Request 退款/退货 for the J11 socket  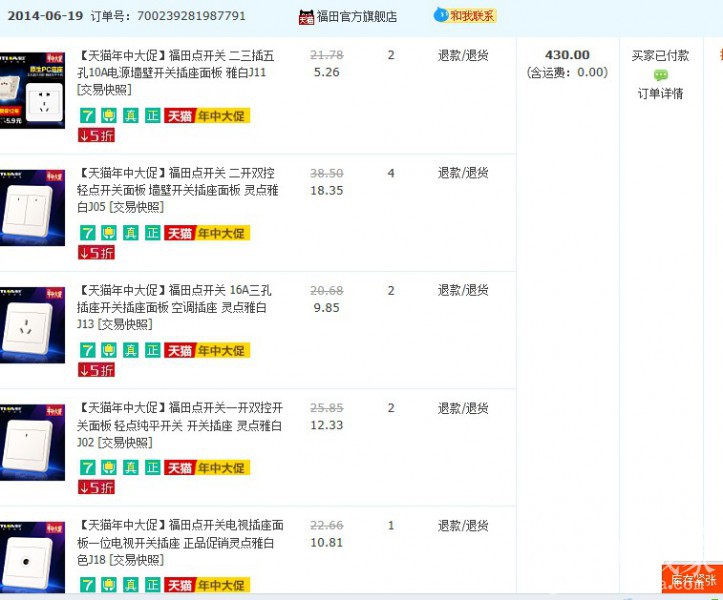coord(463,56)
